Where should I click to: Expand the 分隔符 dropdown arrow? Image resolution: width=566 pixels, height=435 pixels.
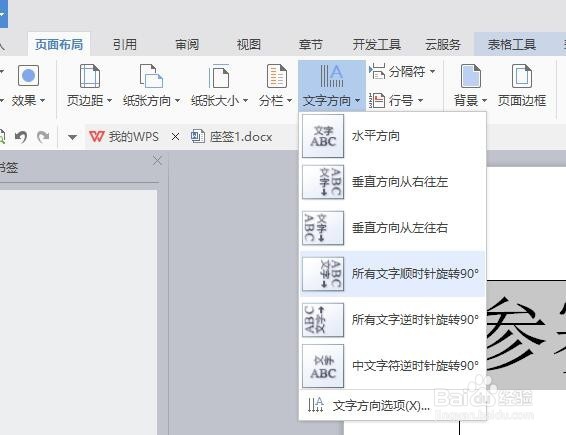pyautogui.click(x=432, y=71)
